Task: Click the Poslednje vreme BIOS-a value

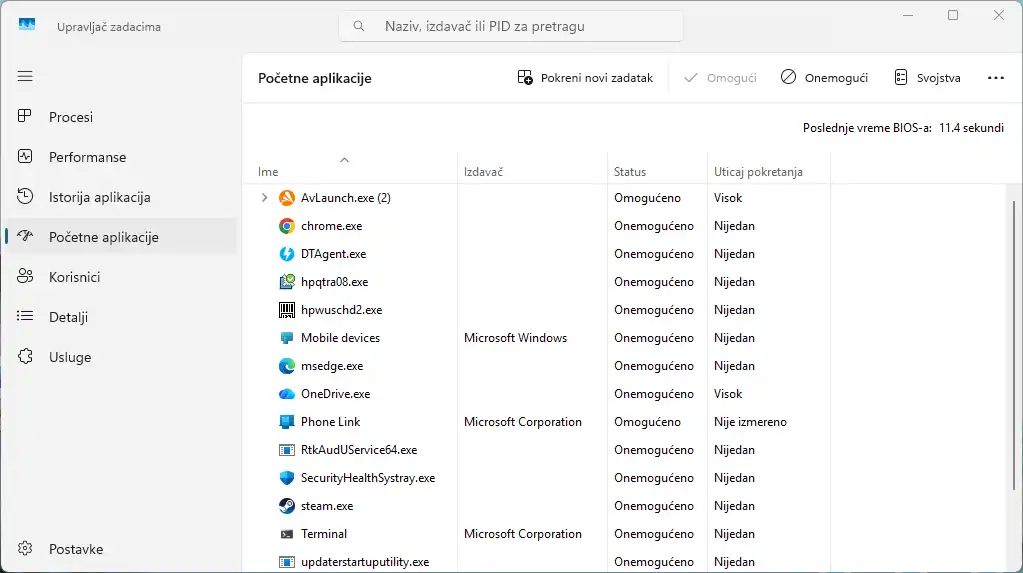Action: (x=971, y=128)
